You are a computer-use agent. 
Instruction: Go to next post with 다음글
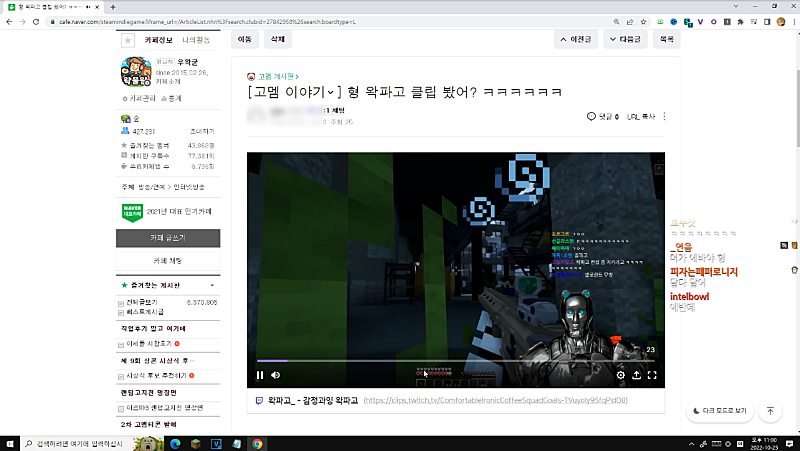tap(626, 39)
